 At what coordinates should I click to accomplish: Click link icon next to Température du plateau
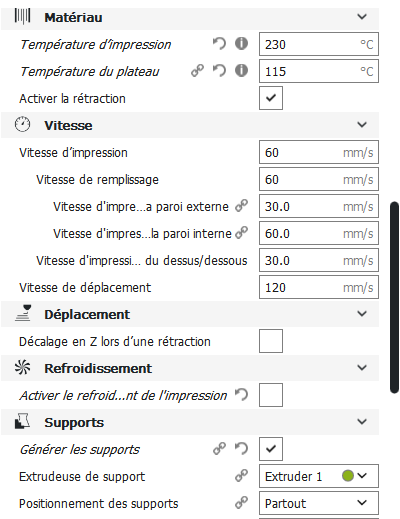point(197,71)
